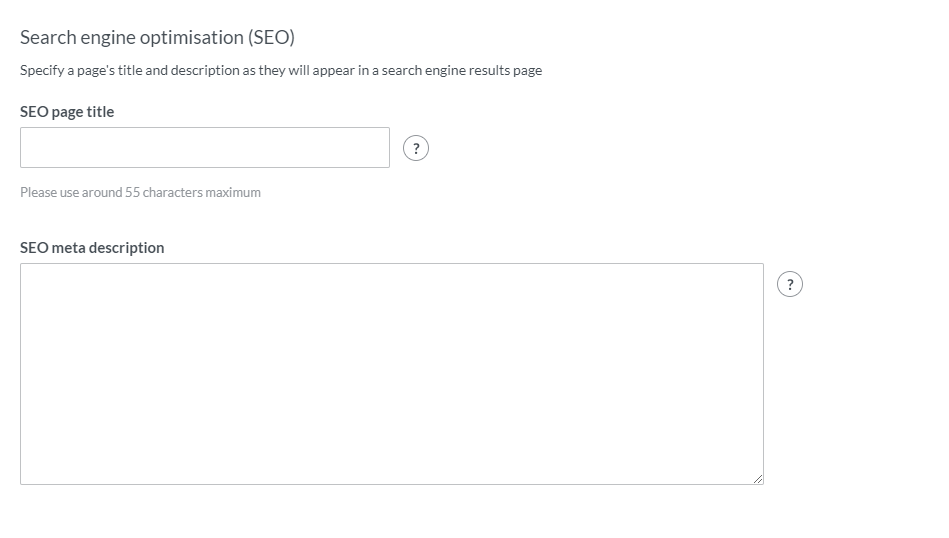Click the "55 characters maximum" hint text

pyautogui.click(x=192, y=192)
